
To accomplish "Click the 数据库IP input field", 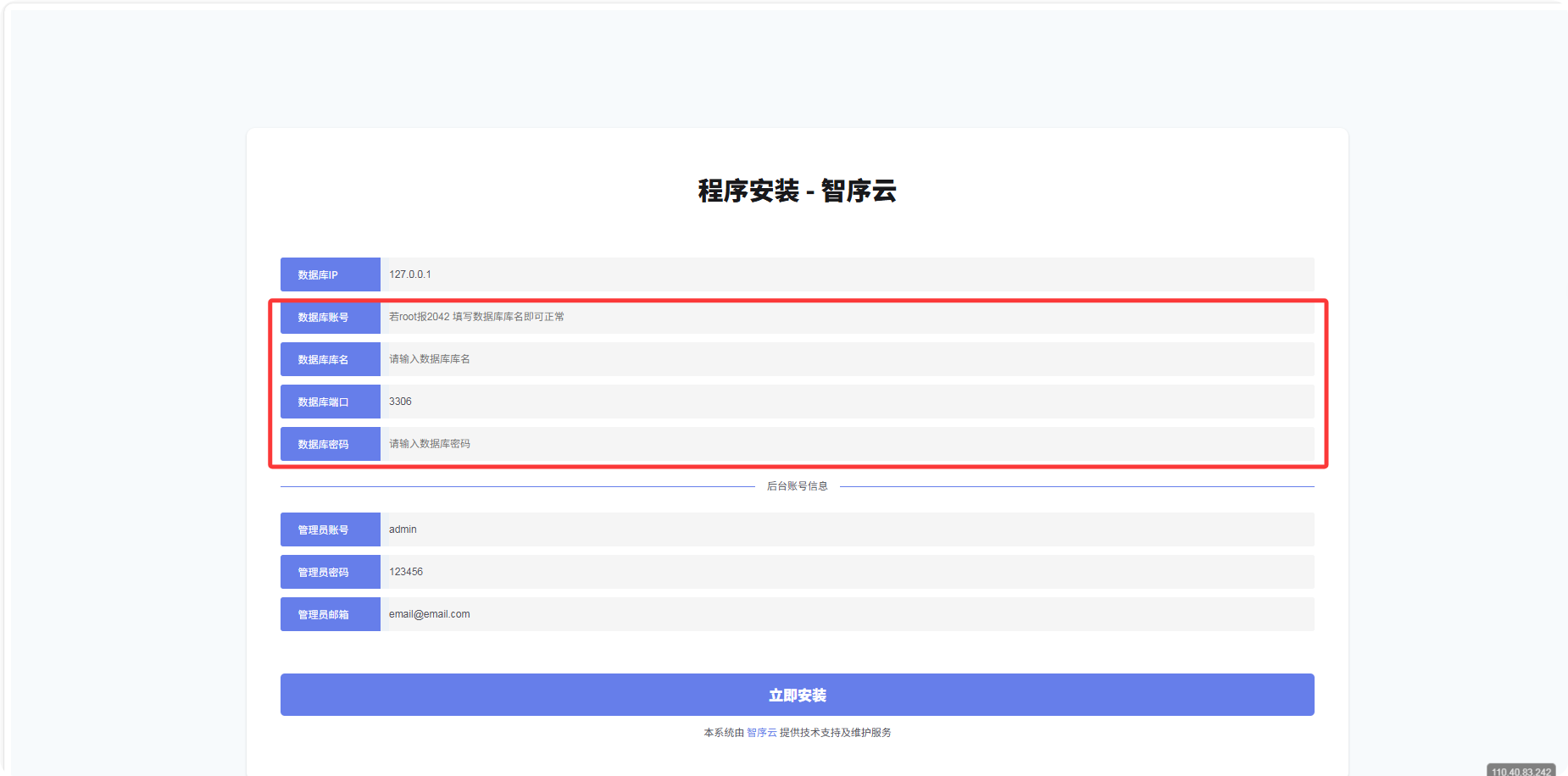I will point(847,274).
